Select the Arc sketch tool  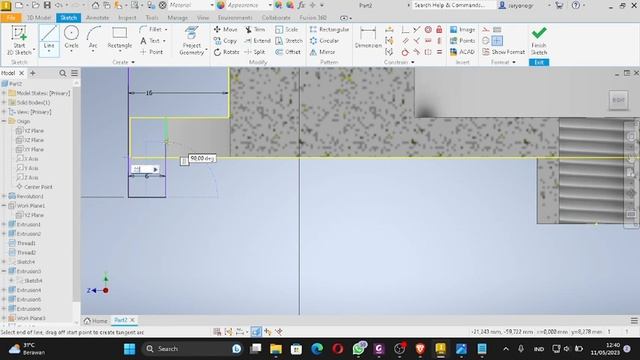pyautogui.click(x=93, y=38)
